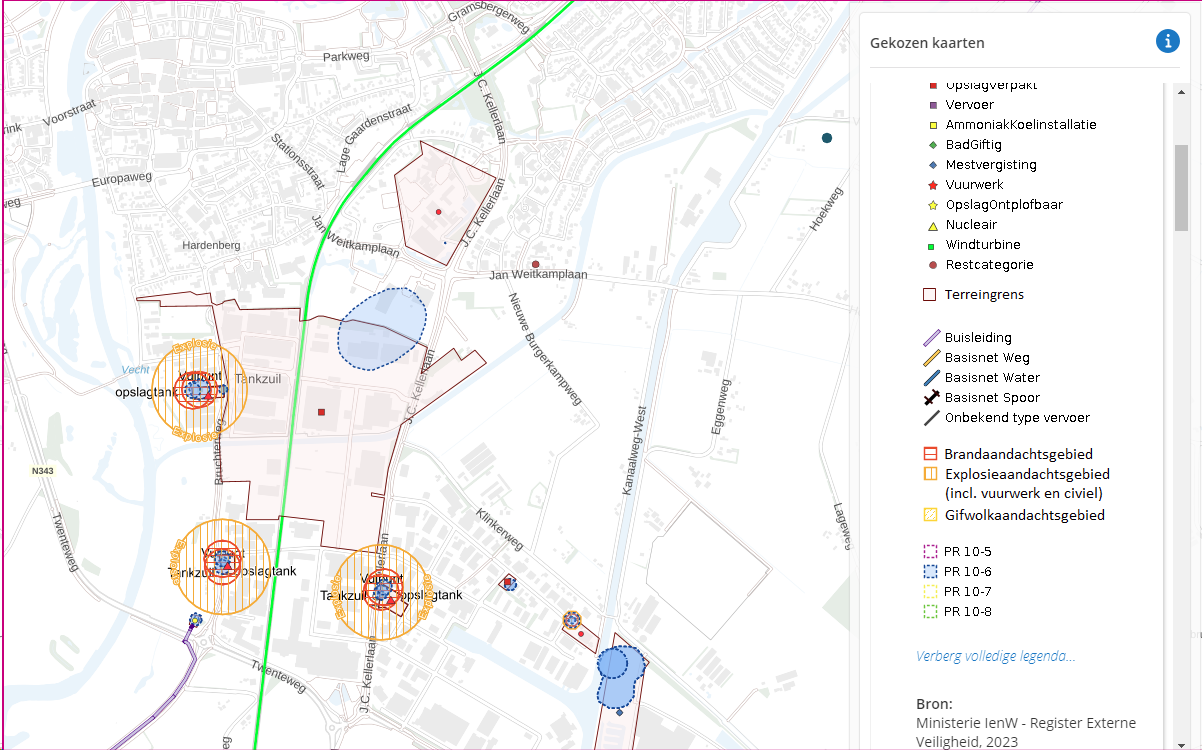Select the brown dot marker on Jan Weitkamplaan
Screen dimensions: 1202x750
(536, 265)
